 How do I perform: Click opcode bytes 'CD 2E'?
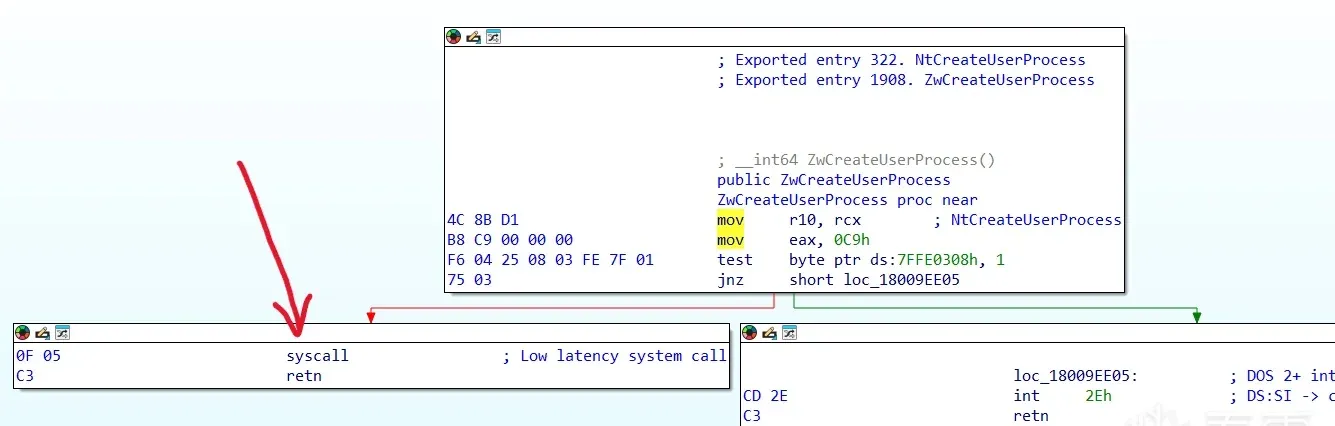765,396
